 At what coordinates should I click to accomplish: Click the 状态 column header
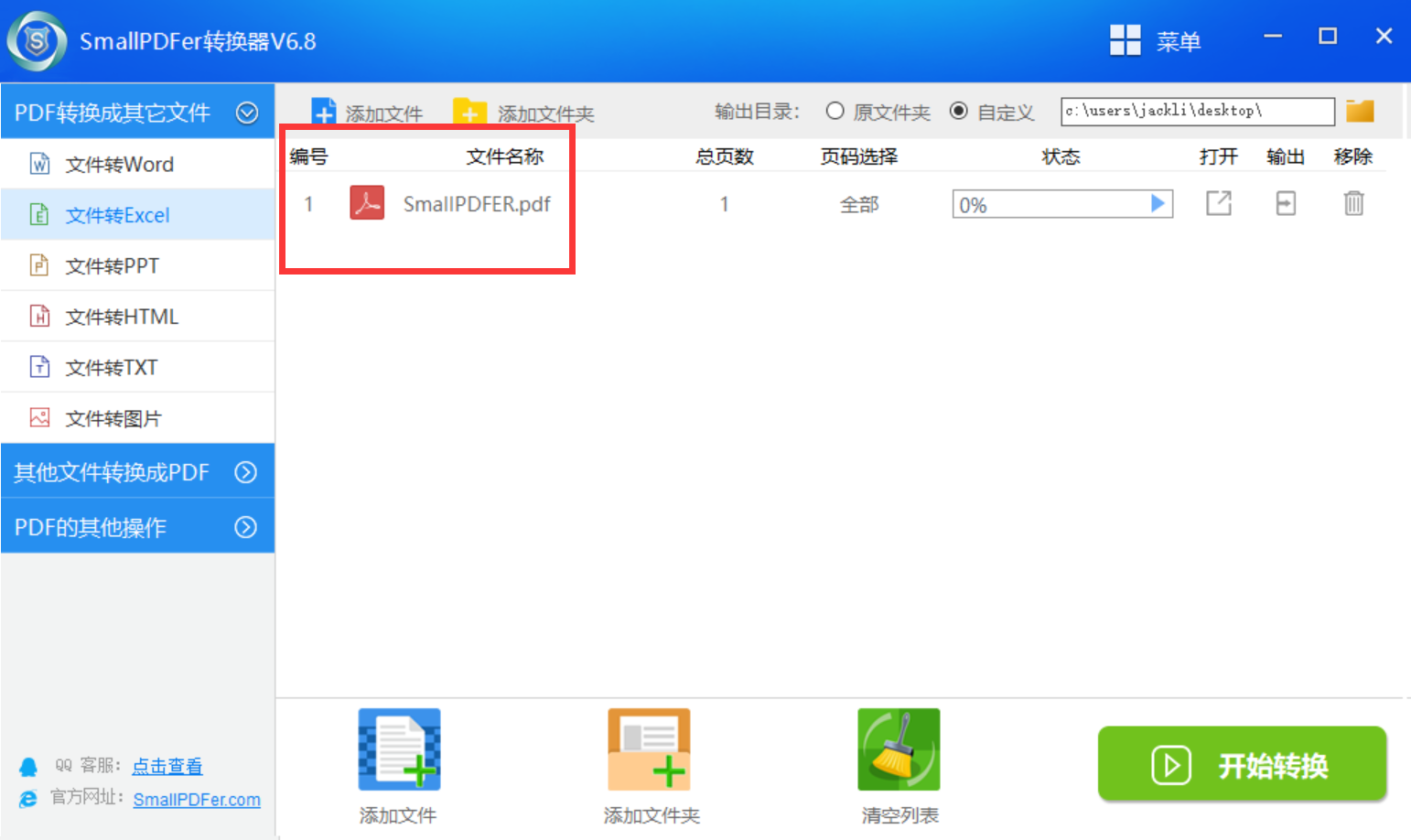[x=1061, y=156]
